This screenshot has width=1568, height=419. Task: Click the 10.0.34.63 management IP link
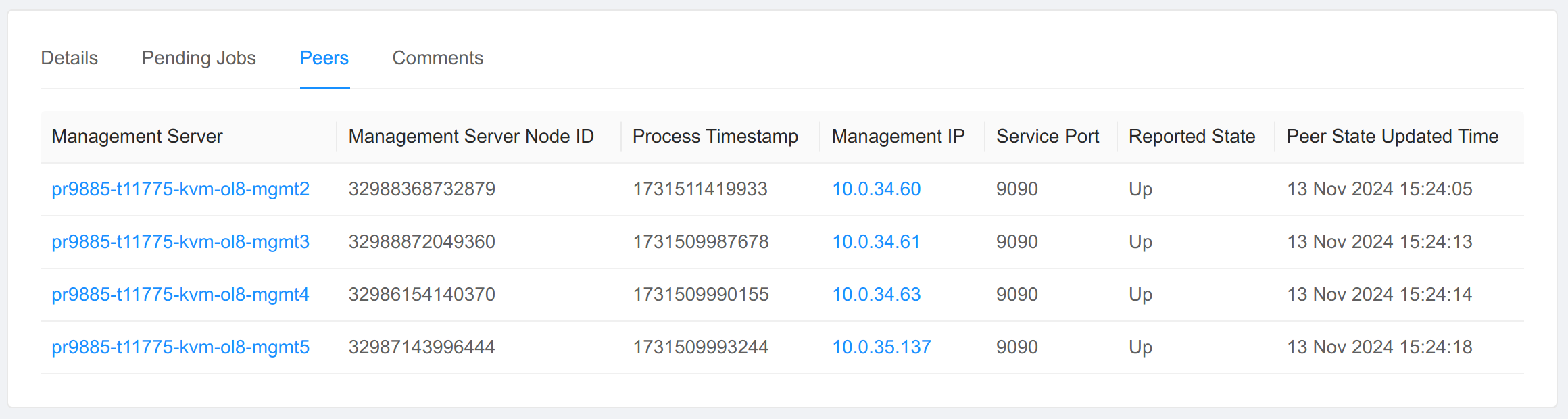876,295
